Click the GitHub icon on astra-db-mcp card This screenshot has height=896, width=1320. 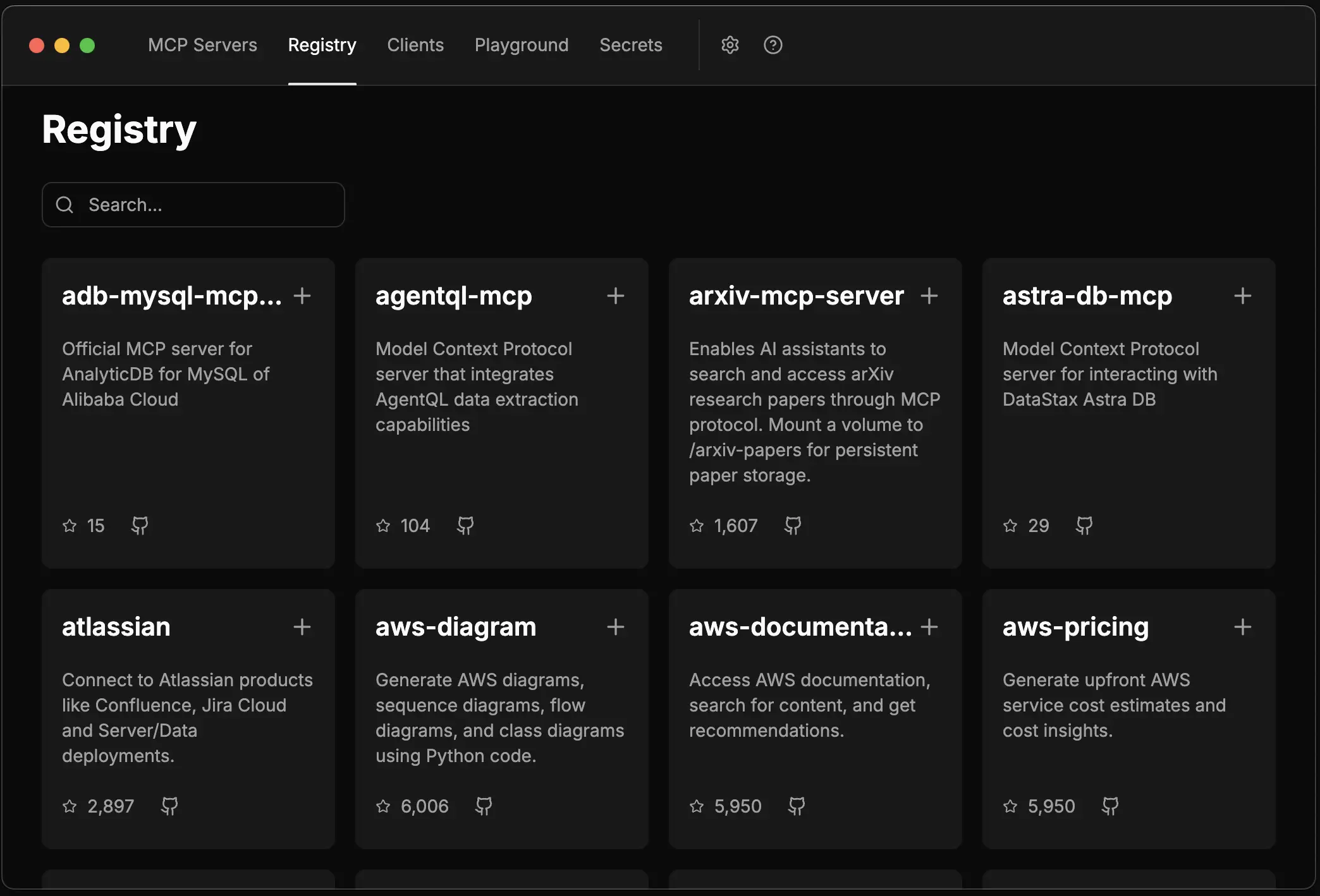pyautogui.click(x=1084, y=525)
